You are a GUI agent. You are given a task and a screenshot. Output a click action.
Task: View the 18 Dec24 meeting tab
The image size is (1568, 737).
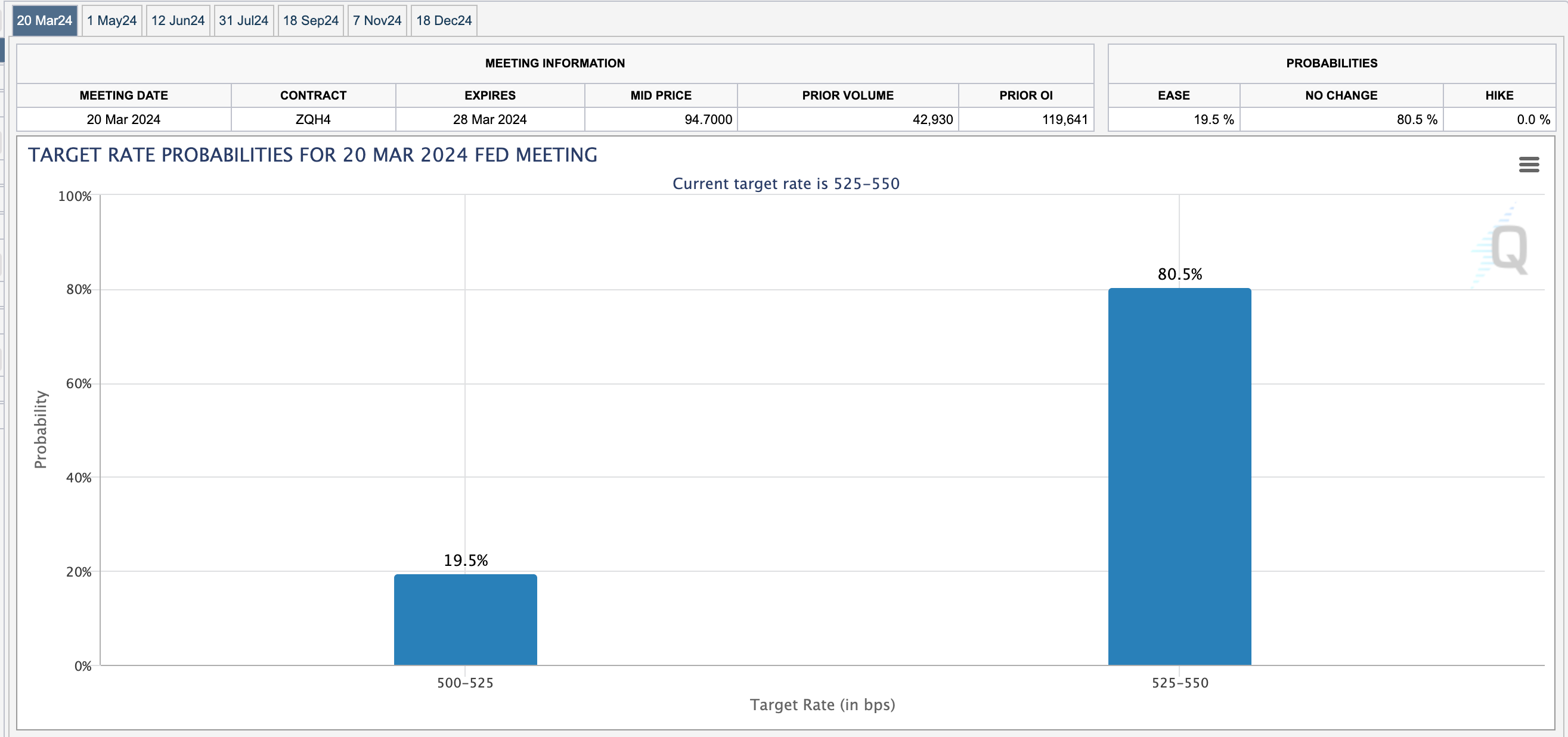coord(444,21)
